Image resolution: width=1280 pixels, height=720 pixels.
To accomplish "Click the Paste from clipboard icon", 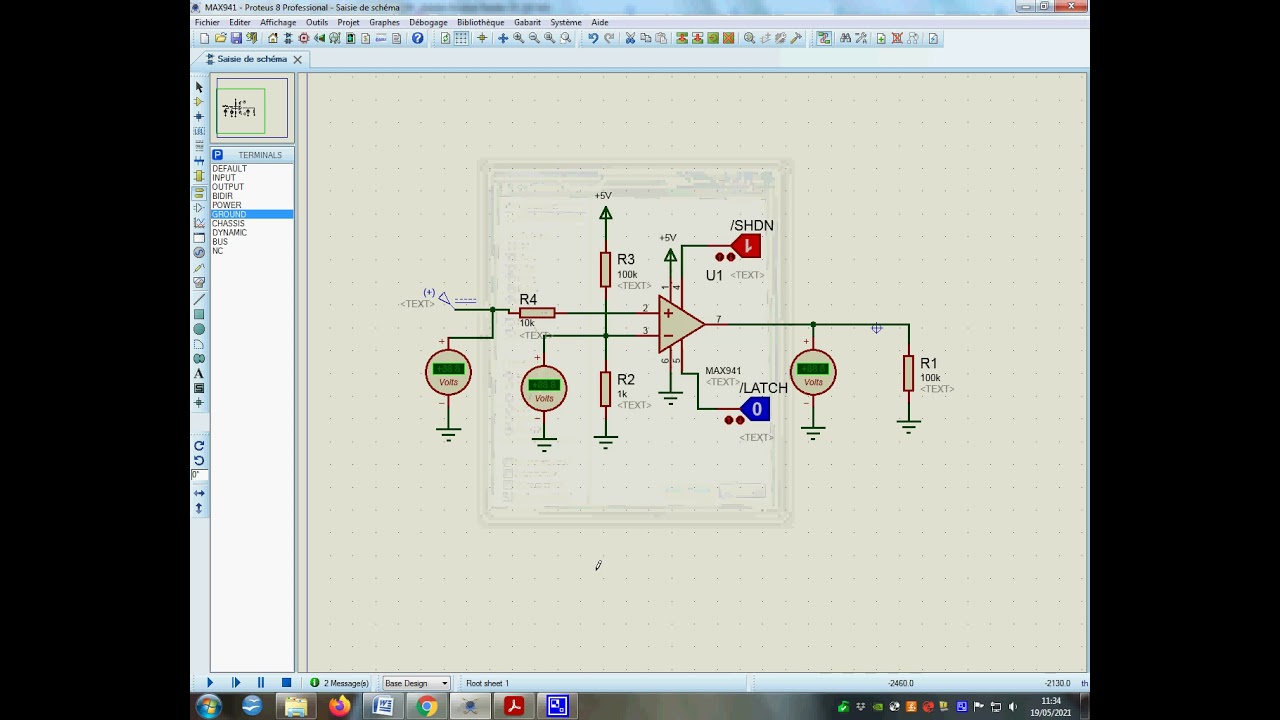I will click(x=662, y=38).
